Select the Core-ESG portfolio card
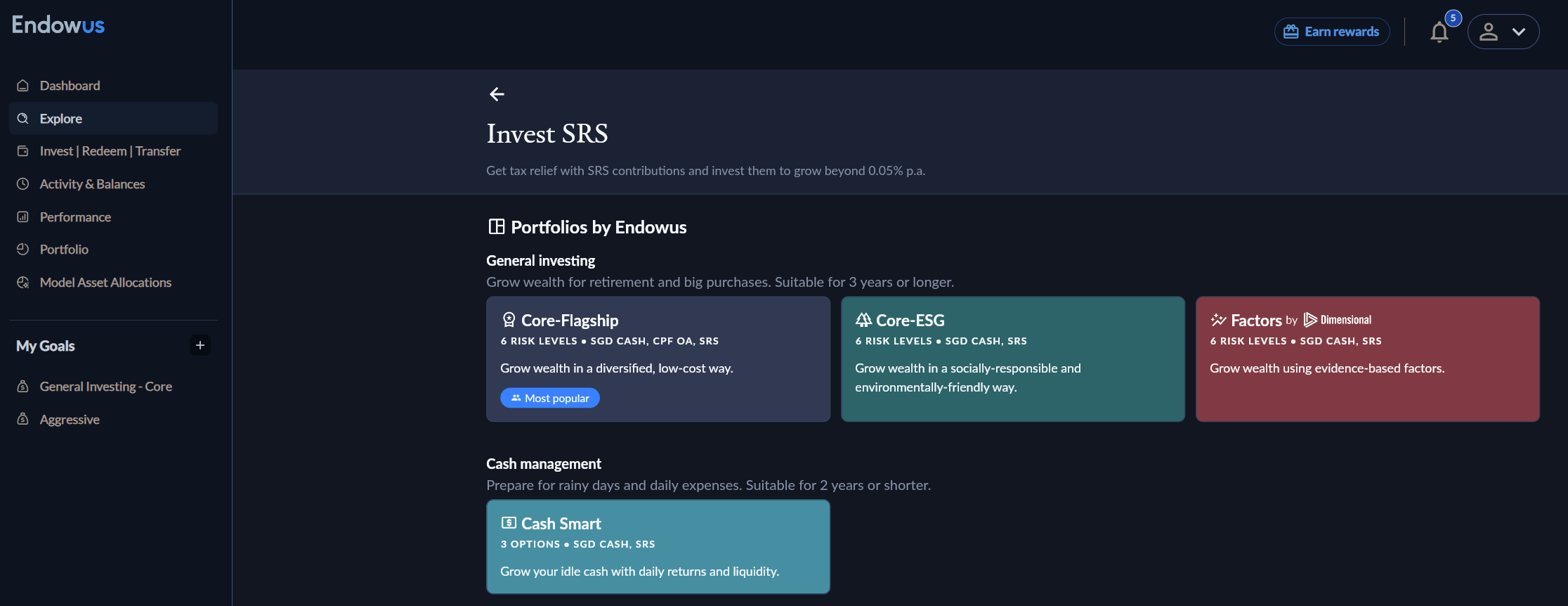Viewport: 1568px width, 606px height. tap(1012, 359)
